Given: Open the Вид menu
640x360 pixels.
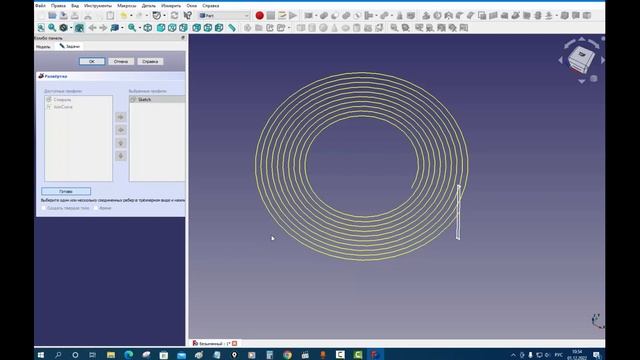Looking at the screenshot, I should coord(75,6).
